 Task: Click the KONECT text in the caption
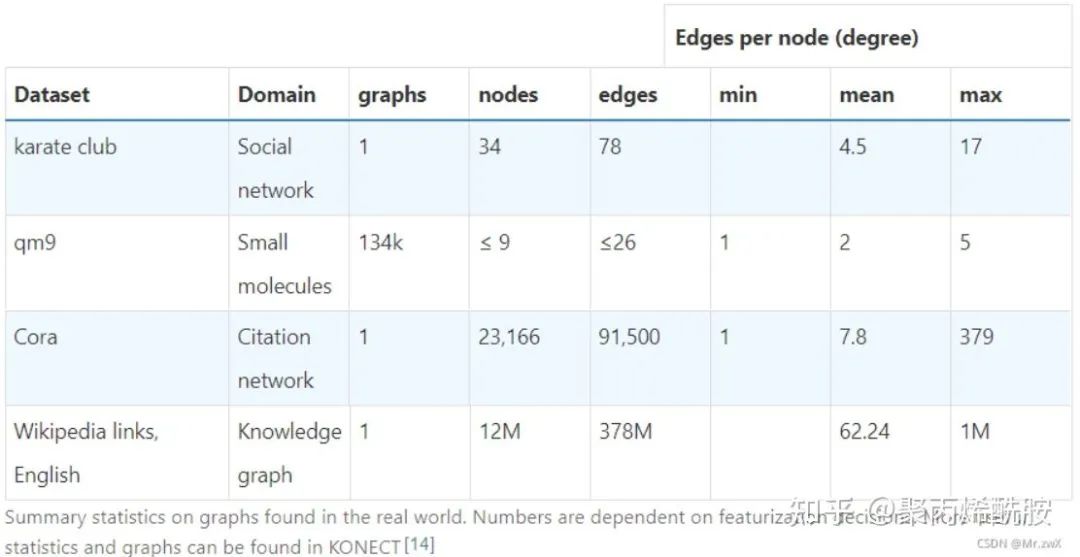coord(366,546)
